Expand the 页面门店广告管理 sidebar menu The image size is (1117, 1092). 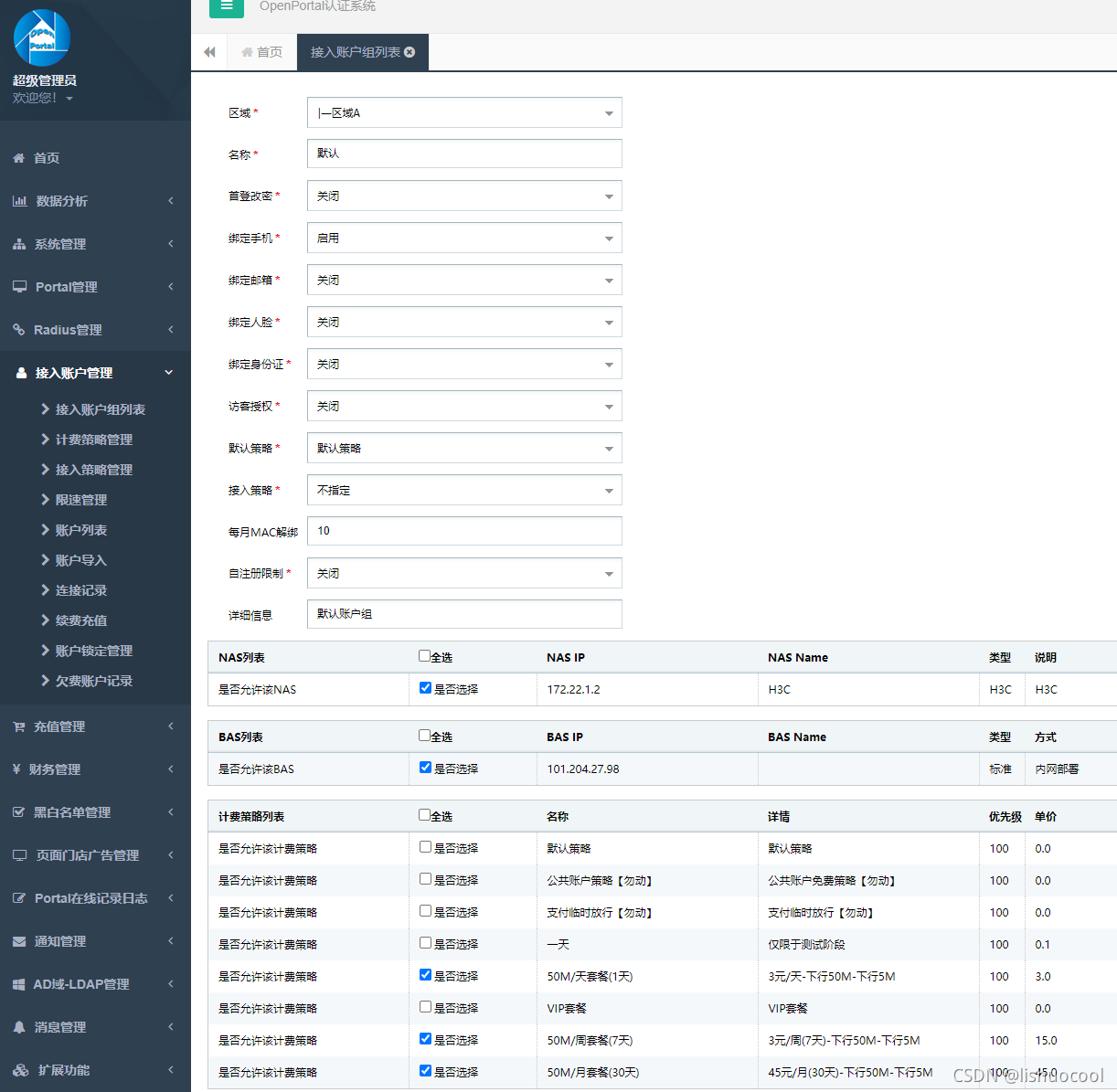pos(95,855)
